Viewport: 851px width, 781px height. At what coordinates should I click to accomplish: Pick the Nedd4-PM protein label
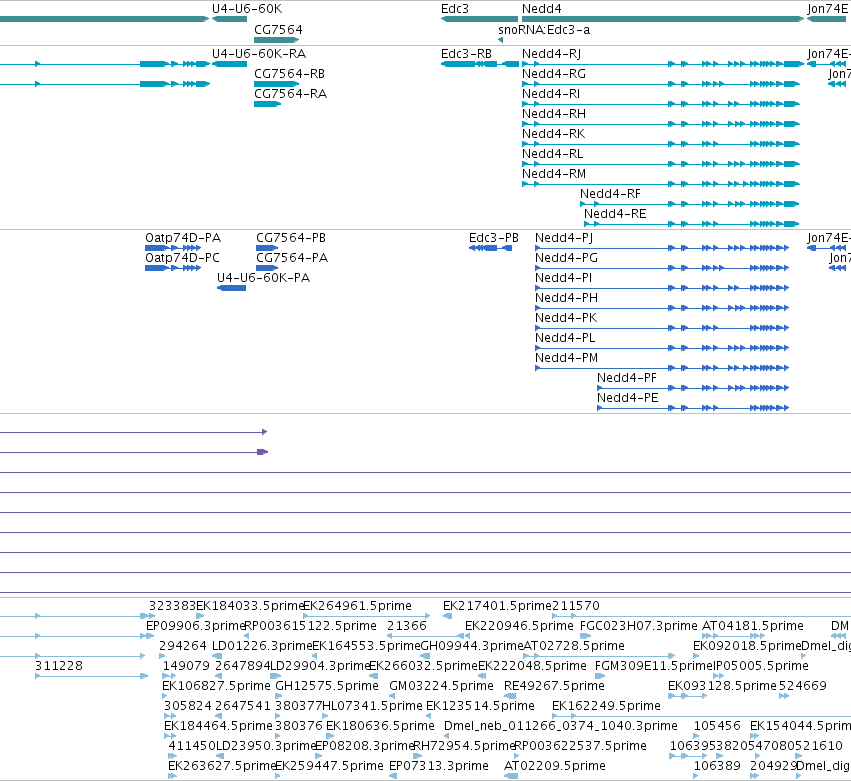tap(567, 358)
